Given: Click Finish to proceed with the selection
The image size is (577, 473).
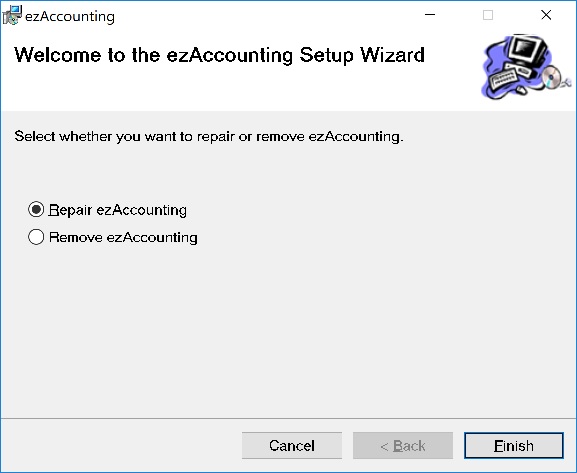Looking at the screenshot, I should coord(514,445).
